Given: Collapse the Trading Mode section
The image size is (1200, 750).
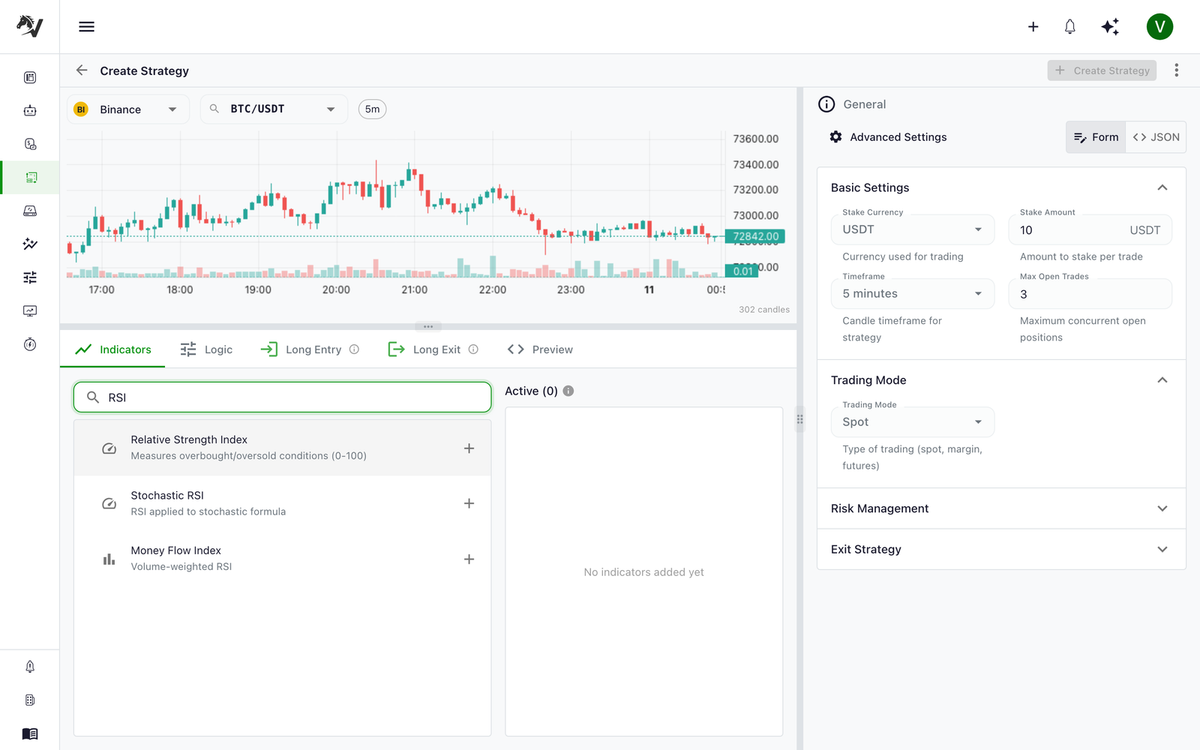Looking at the screenshot, I should coord(1162,380).
